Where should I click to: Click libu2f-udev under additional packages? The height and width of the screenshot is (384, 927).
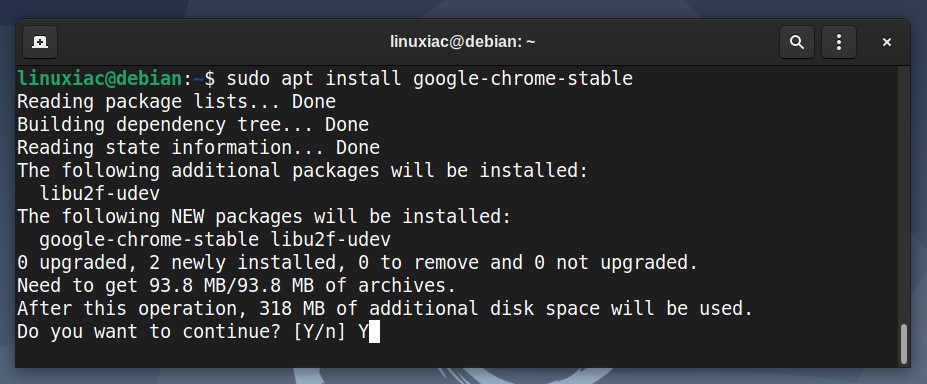(99, 194)
